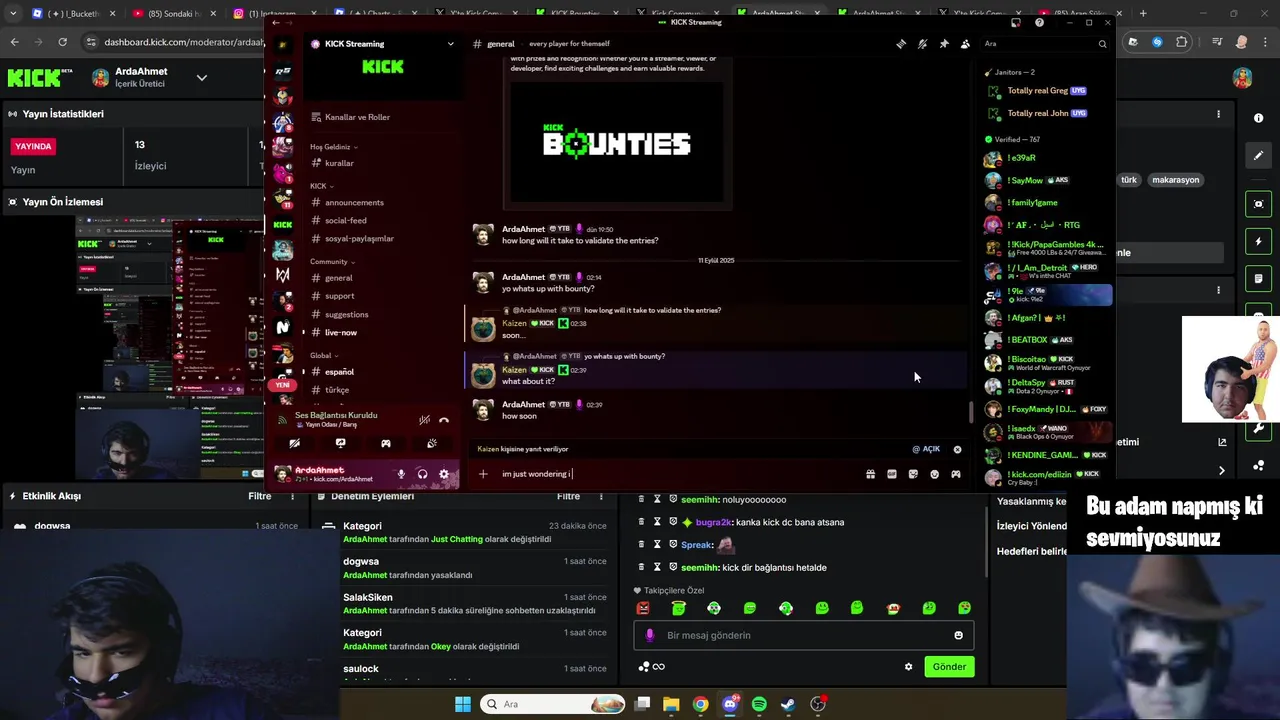The height and width of the screenshot is (720, 1280).
Task: Click the türk tag on the dashboard
Action: (1129, 180)
